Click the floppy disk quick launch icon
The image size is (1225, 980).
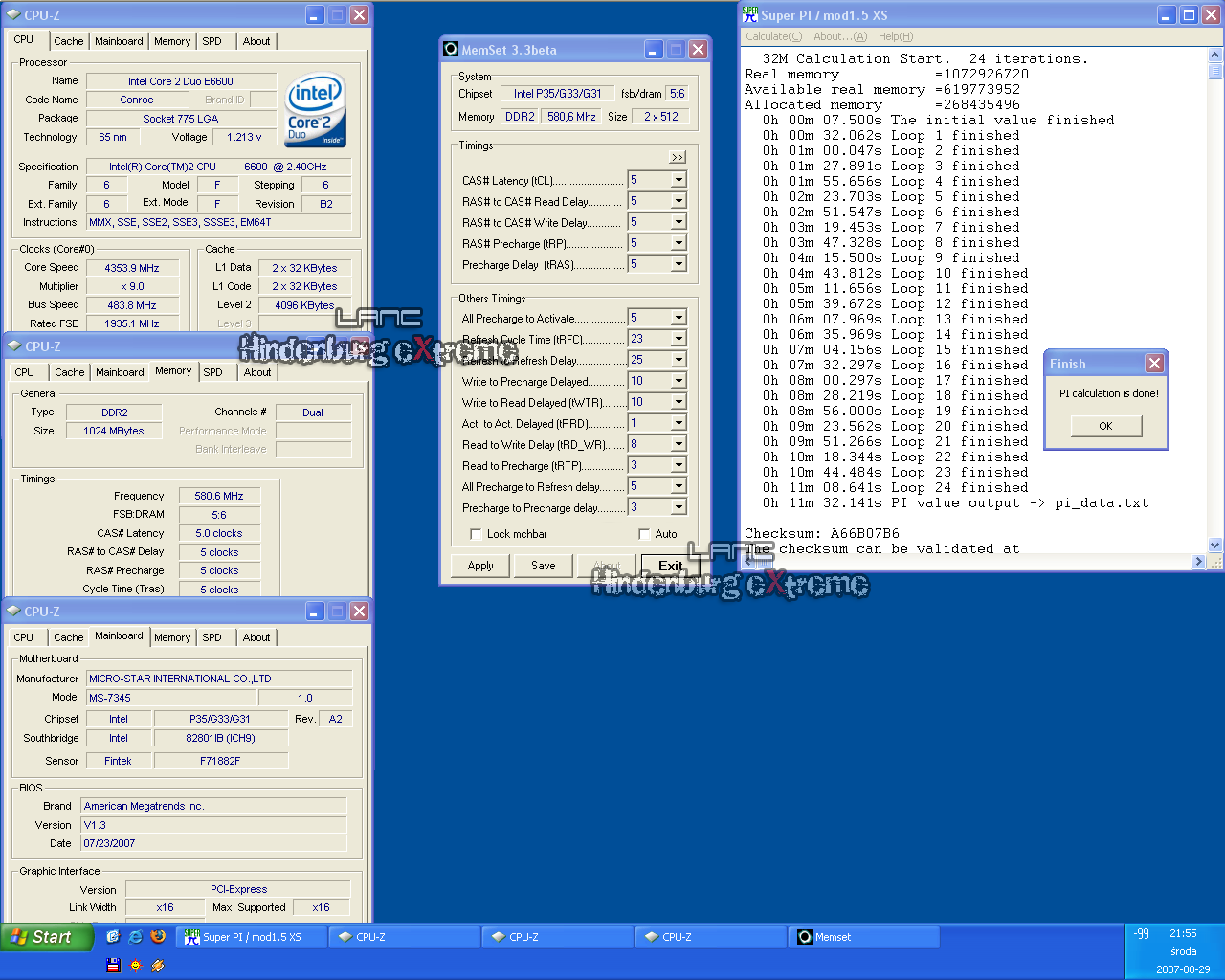pos(113,965)
